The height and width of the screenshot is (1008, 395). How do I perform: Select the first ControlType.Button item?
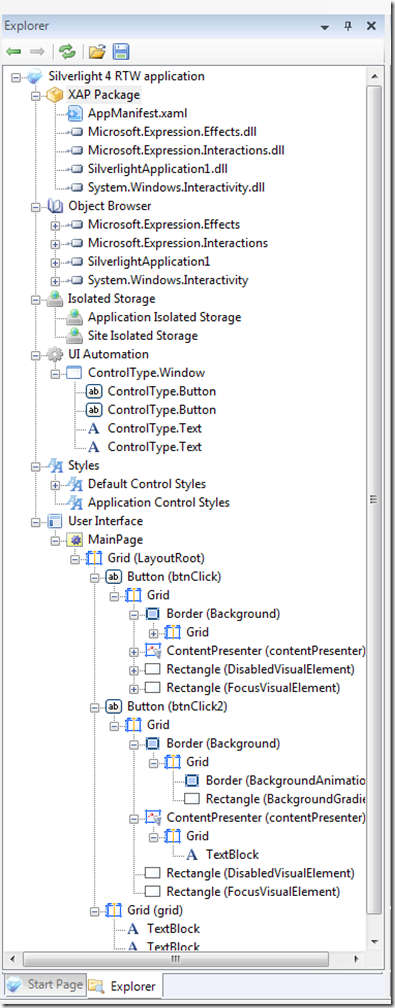161,392
